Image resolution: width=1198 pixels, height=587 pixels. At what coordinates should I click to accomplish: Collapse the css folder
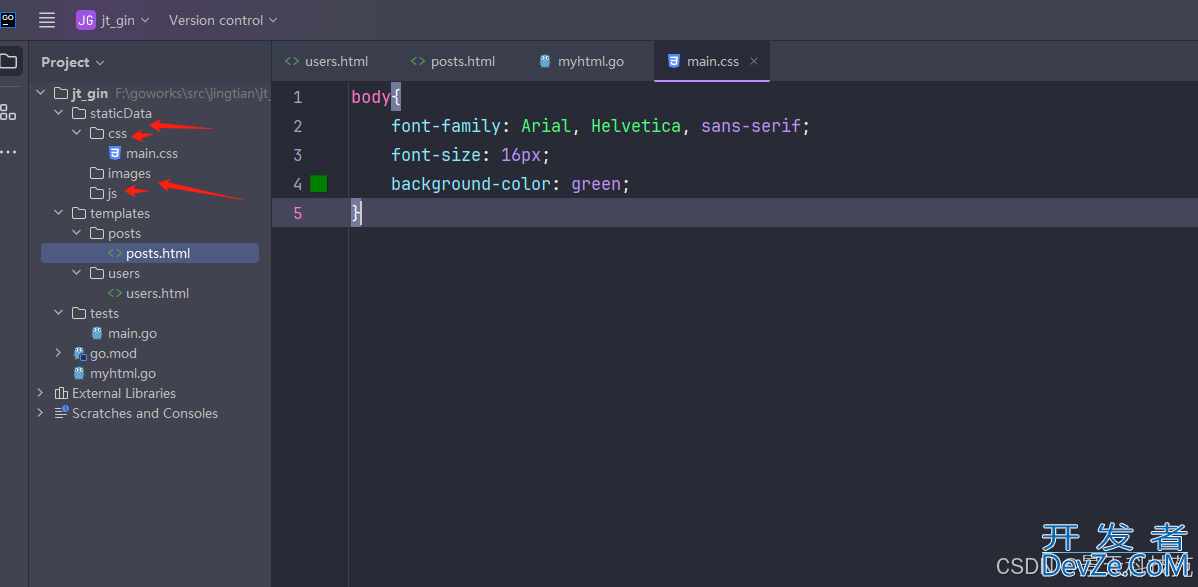tap(76, 133)
